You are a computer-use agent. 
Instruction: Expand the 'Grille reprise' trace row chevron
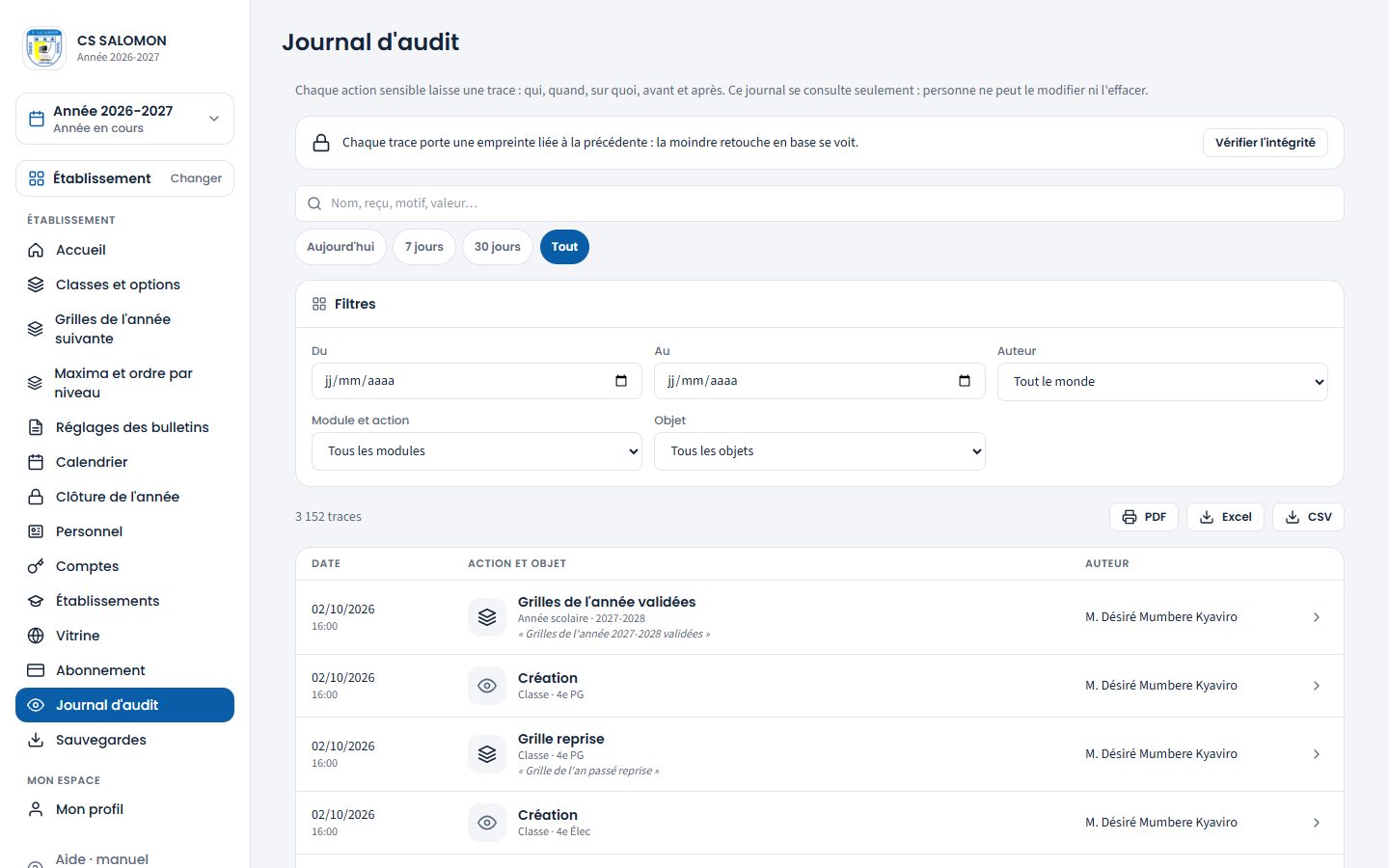1317,754
